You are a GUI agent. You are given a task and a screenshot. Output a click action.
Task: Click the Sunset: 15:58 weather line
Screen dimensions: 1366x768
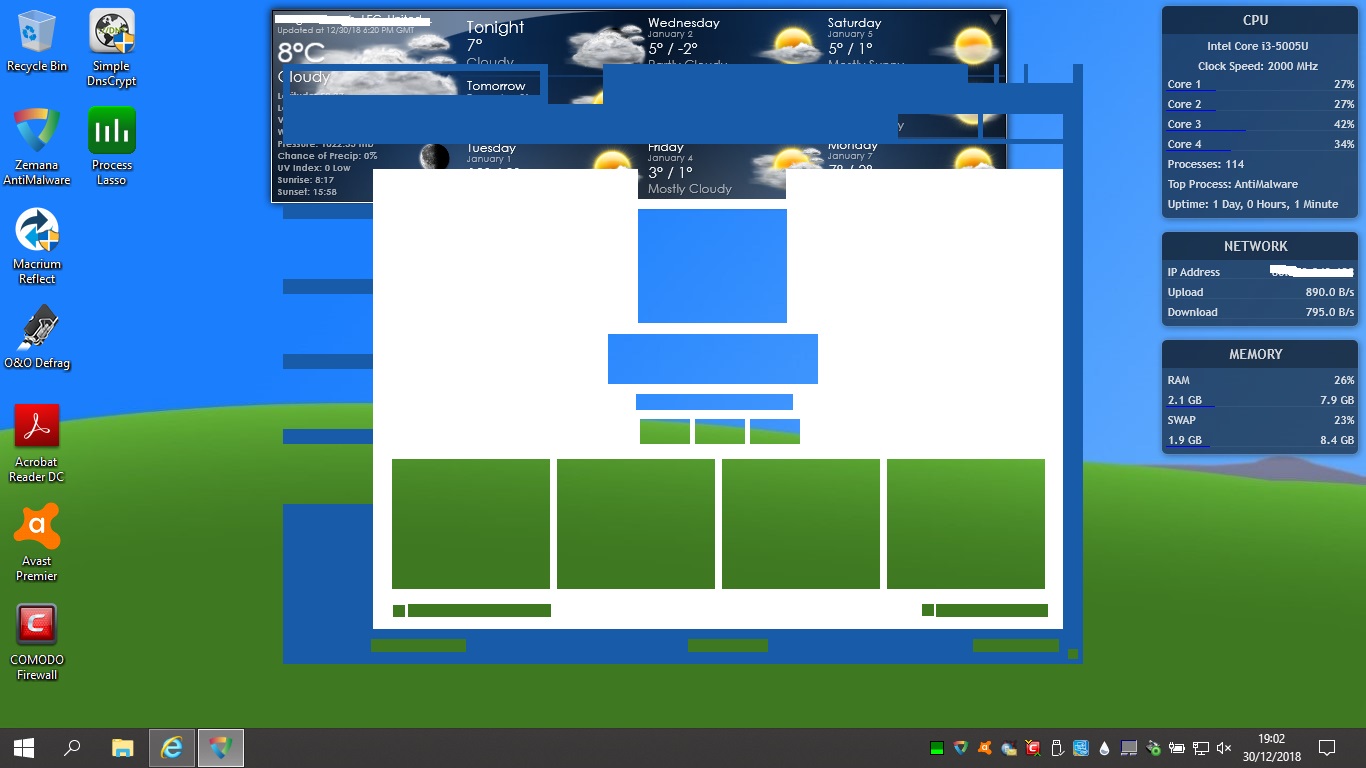(307, 192)
